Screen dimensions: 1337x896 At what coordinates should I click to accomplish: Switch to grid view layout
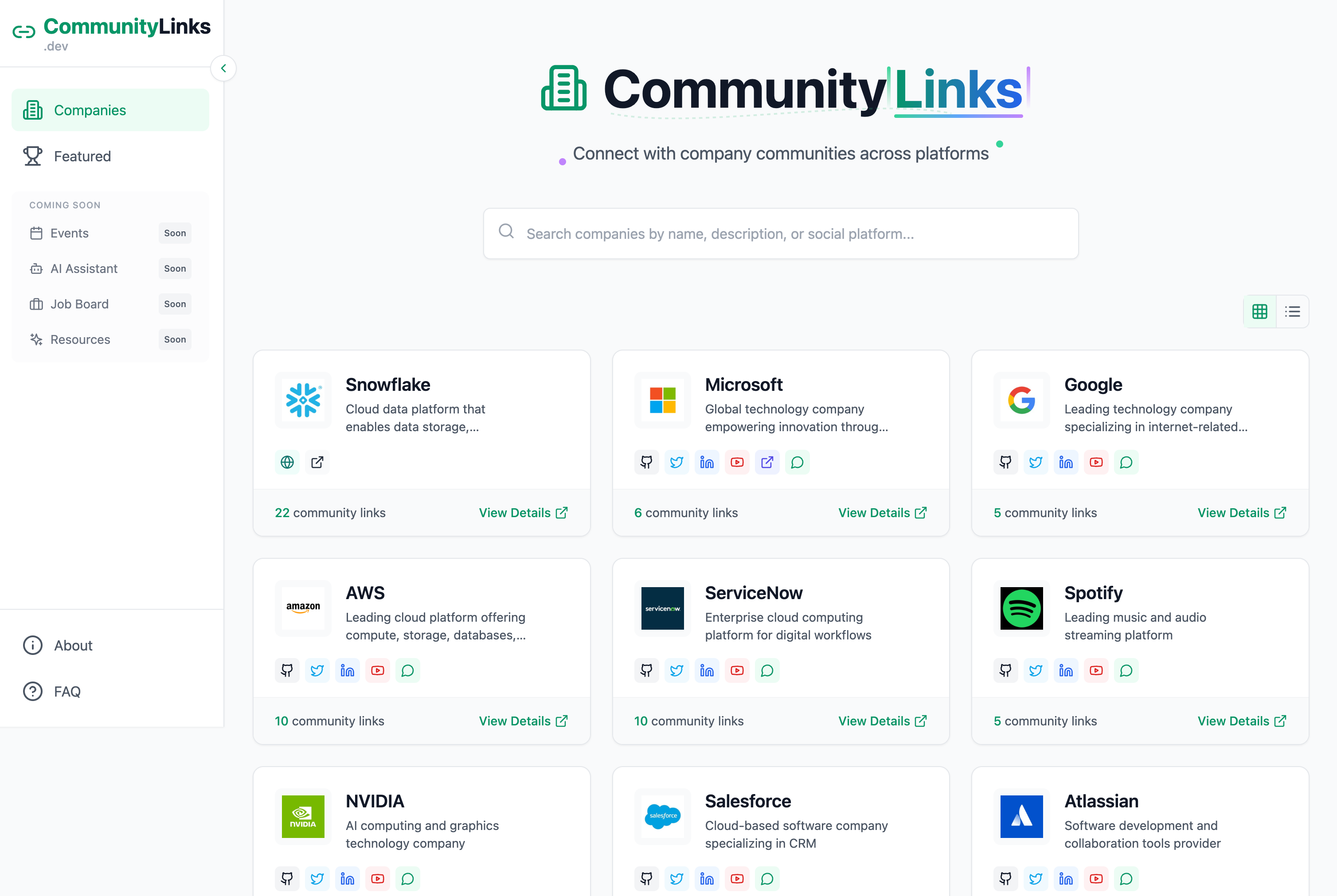(1260, 312)
